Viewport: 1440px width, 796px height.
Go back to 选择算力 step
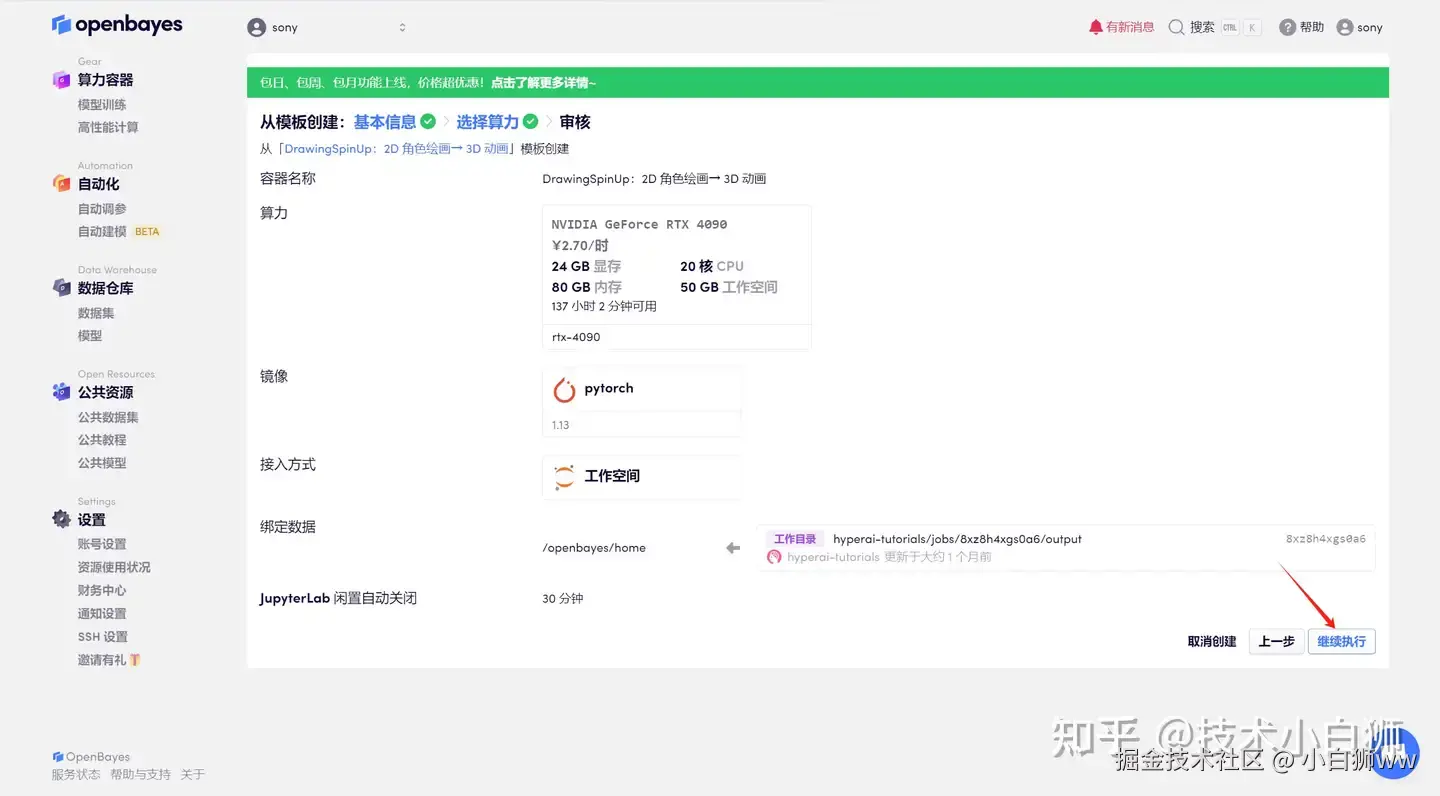click(488, 122)
